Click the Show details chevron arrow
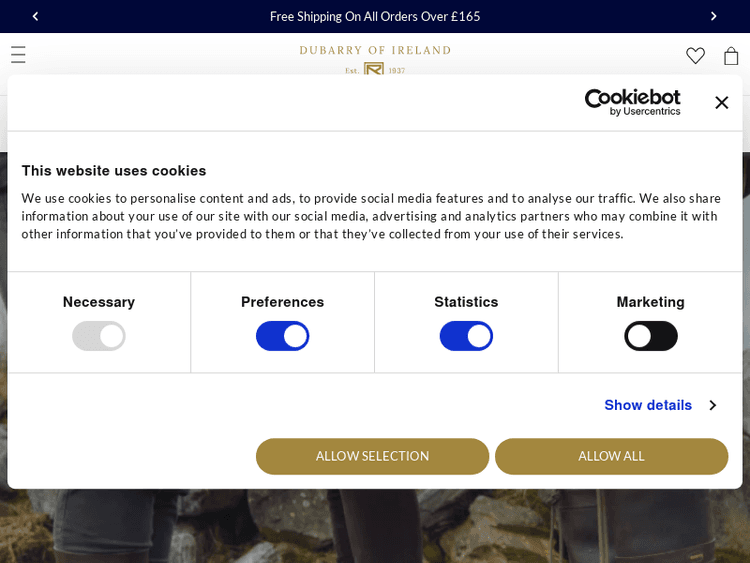750x563 pixels. pyautogui.click(x=712, y=405)
